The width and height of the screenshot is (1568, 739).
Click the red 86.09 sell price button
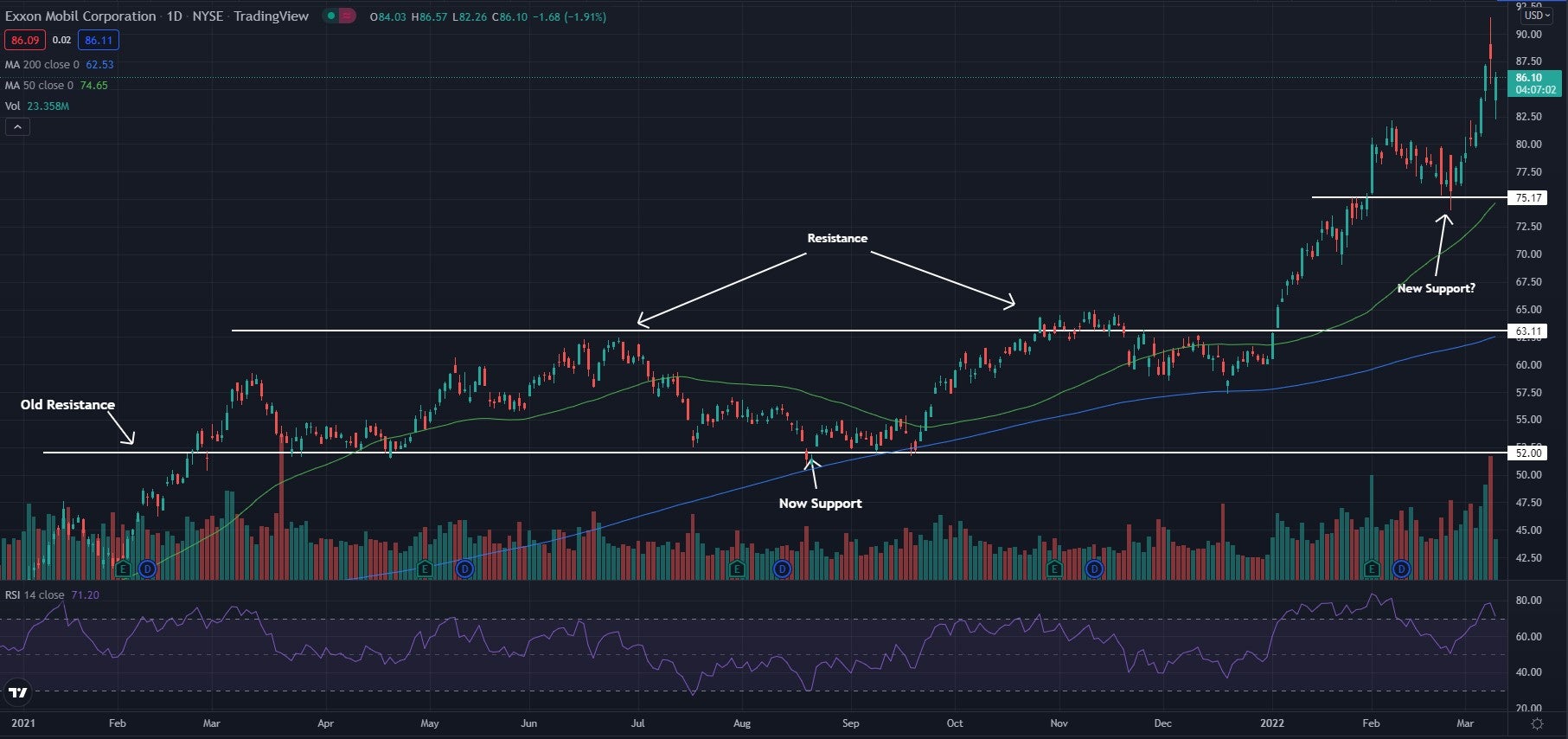coord(25,40)
